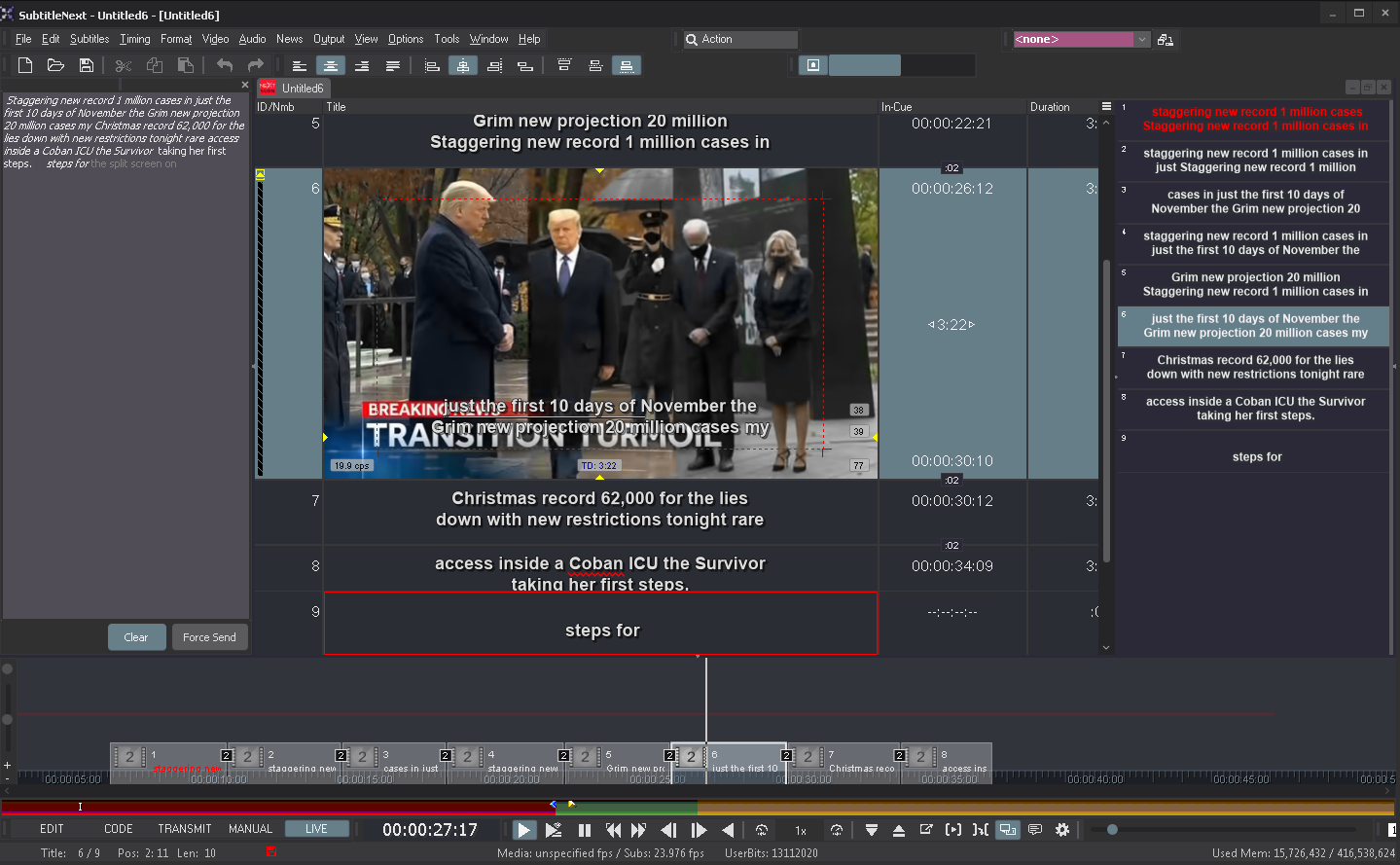This screenshot has height=865, width=1400.
Task: Save the project with the Save icon
Action: click(87, 65)
